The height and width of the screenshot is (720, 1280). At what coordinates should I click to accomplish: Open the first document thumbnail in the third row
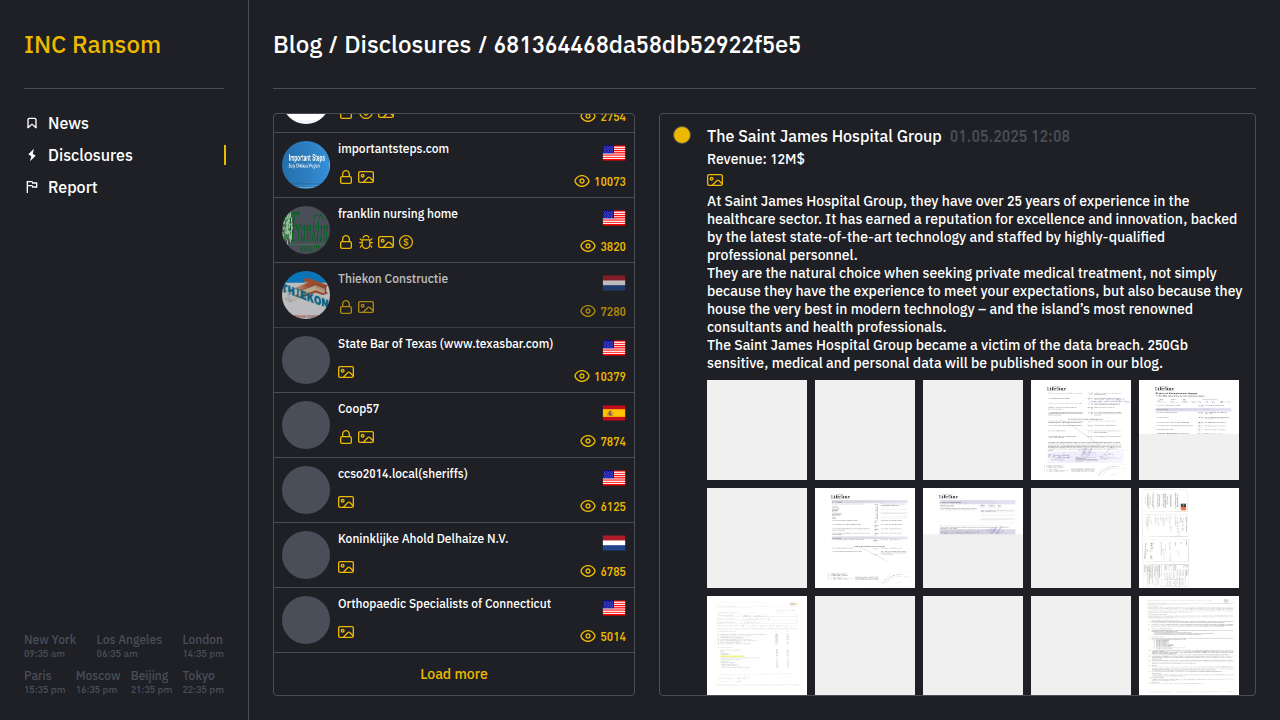[x=757, y=645]
